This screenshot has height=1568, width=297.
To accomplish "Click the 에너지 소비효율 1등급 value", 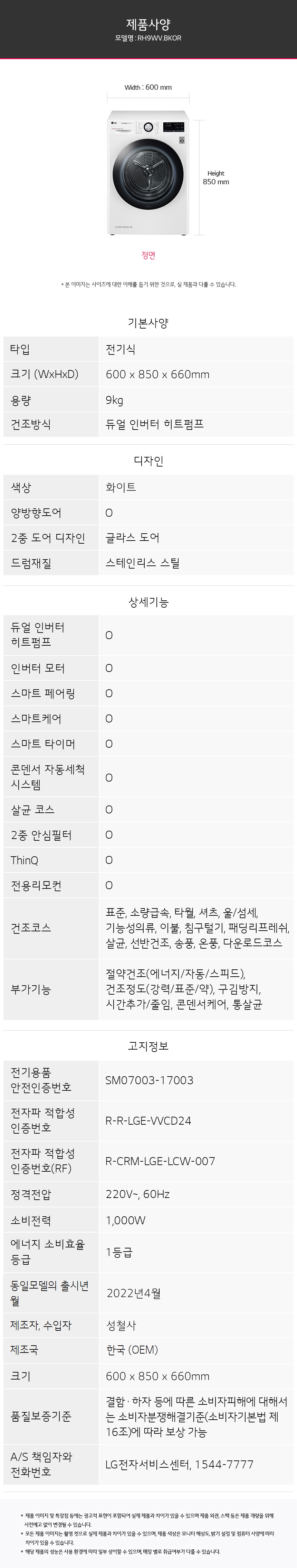I will tap(119, 1252).
